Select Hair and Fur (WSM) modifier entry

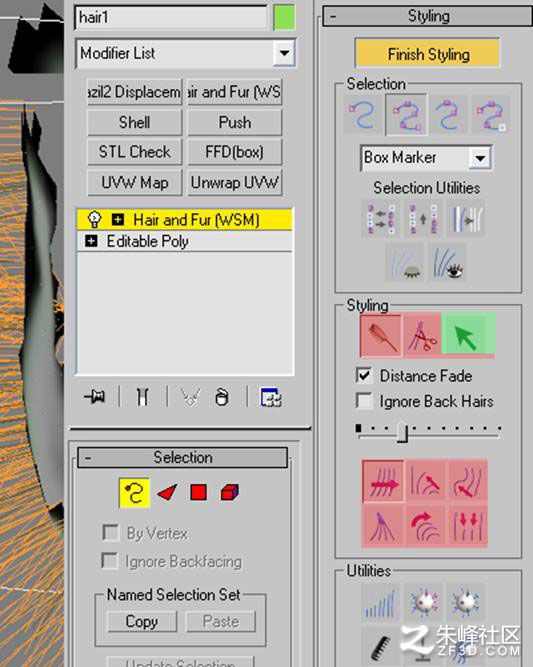click(184, 220)
